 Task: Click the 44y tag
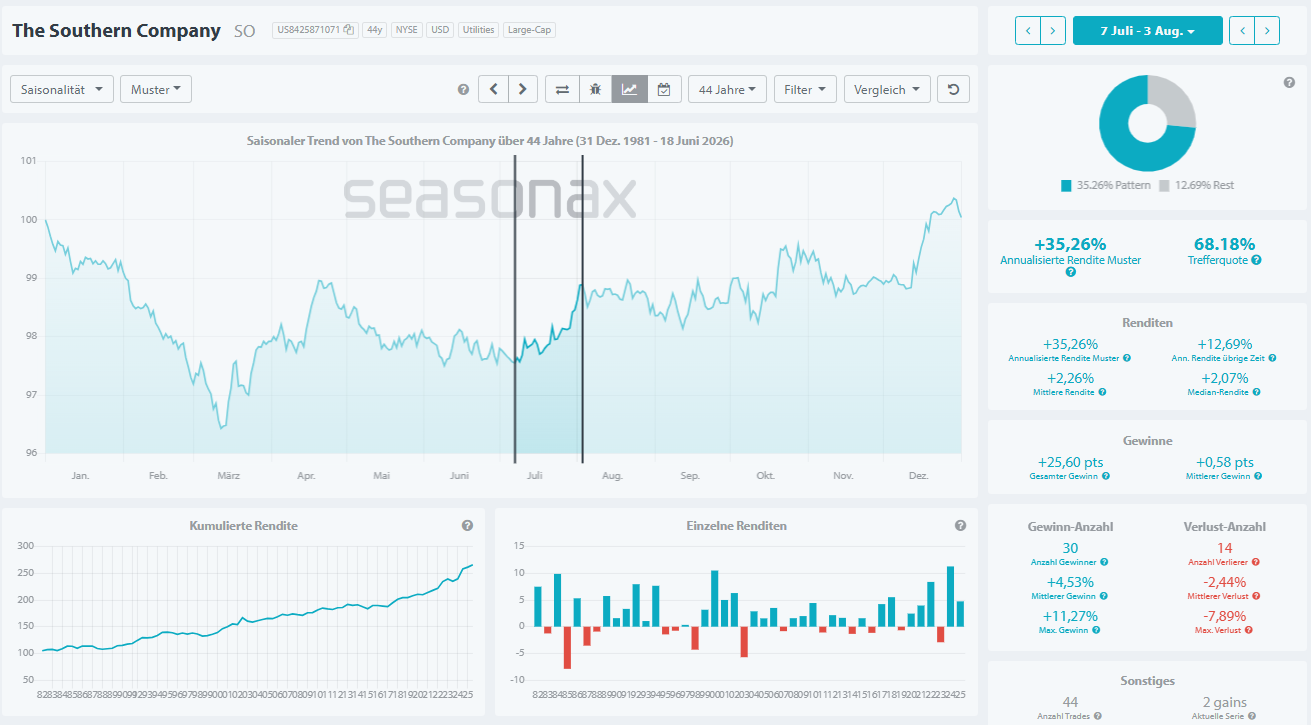tap(375, 30)
